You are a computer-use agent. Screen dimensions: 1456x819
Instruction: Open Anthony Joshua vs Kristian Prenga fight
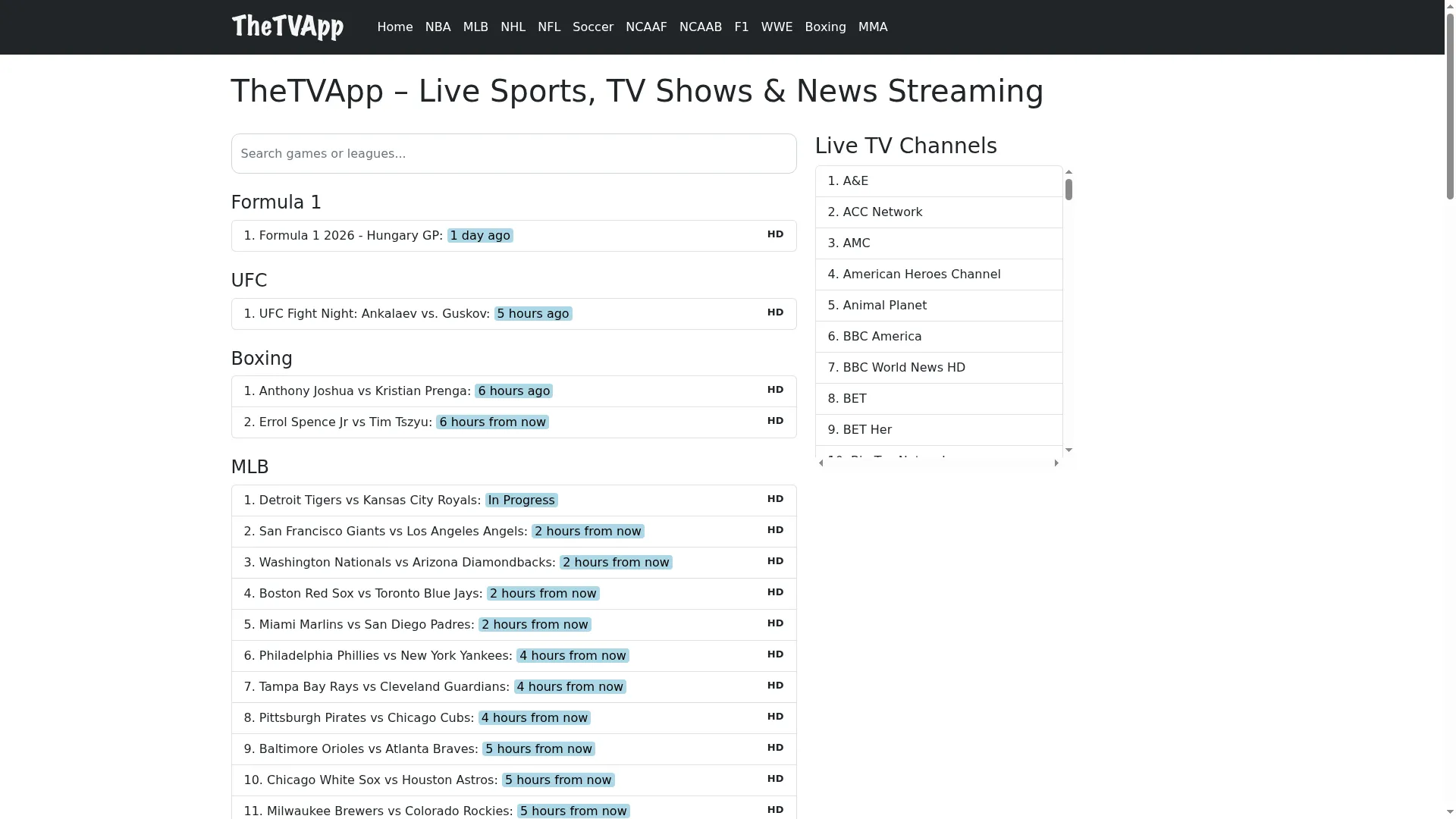point(513,391)
